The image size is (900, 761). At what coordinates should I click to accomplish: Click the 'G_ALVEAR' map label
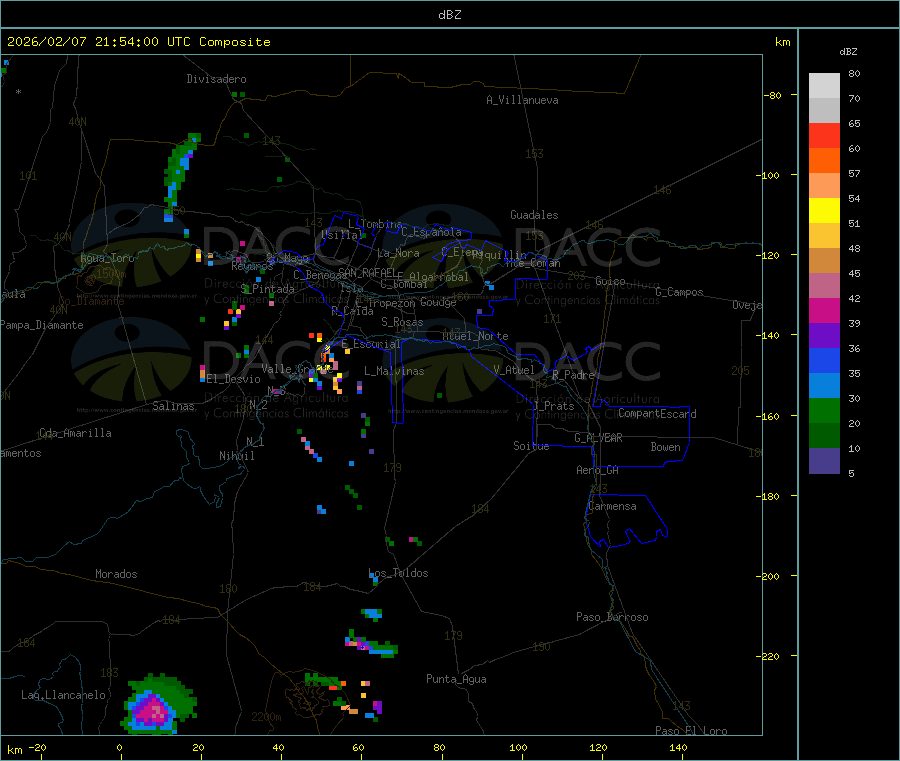(x=598, y=438)
